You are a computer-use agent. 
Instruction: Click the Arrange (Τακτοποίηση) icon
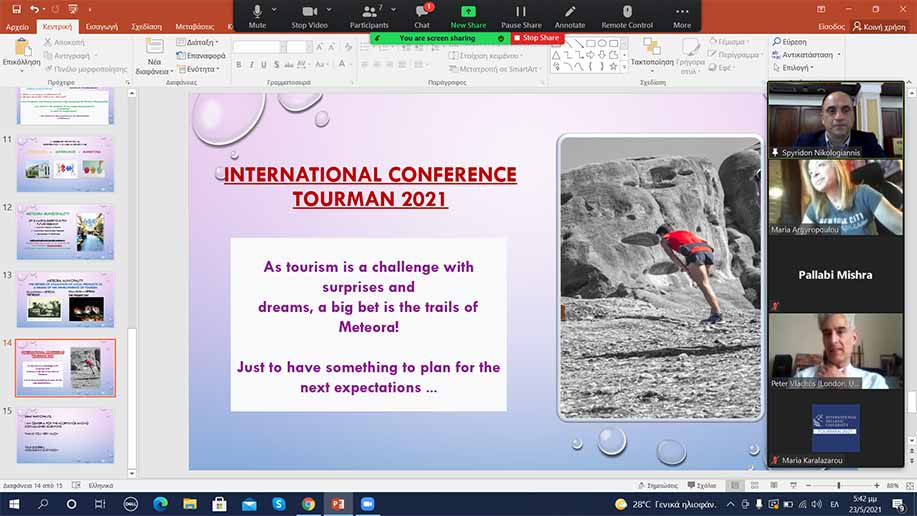click(651, 46)
